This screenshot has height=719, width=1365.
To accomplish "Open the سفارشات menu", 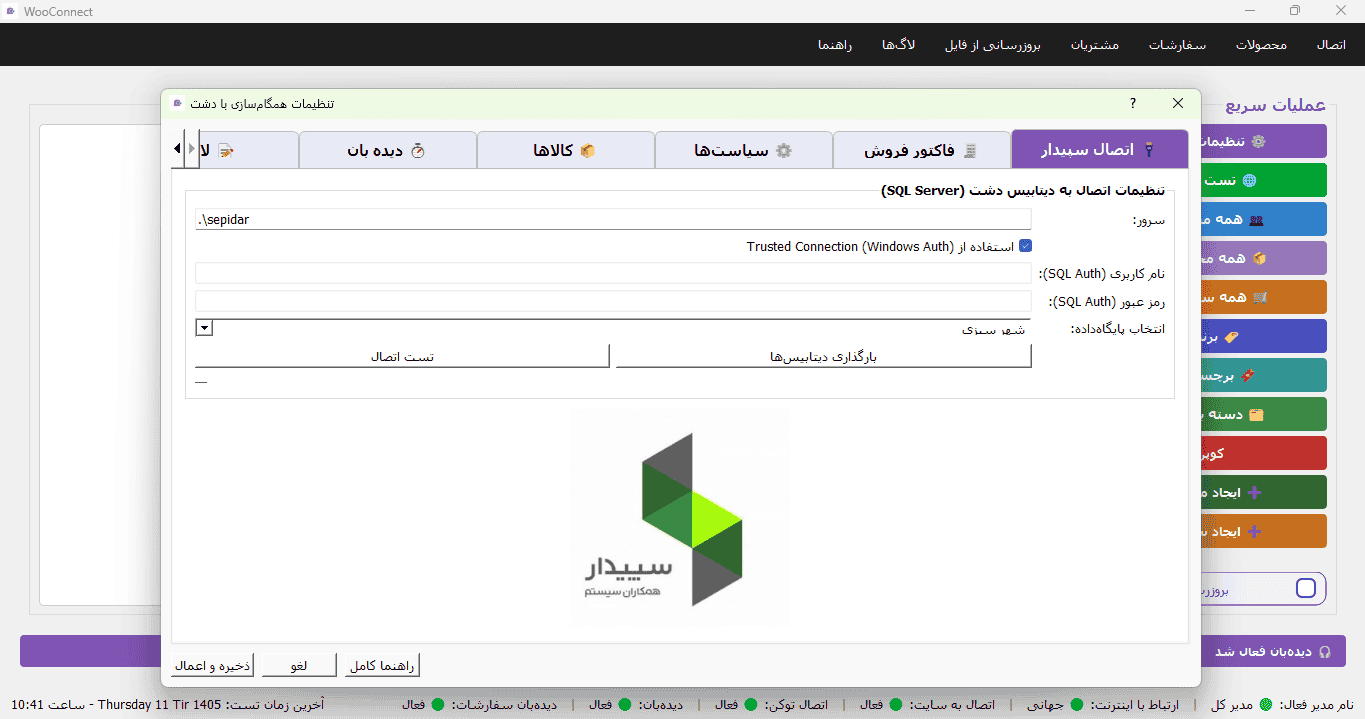I will coord(1177,45).
